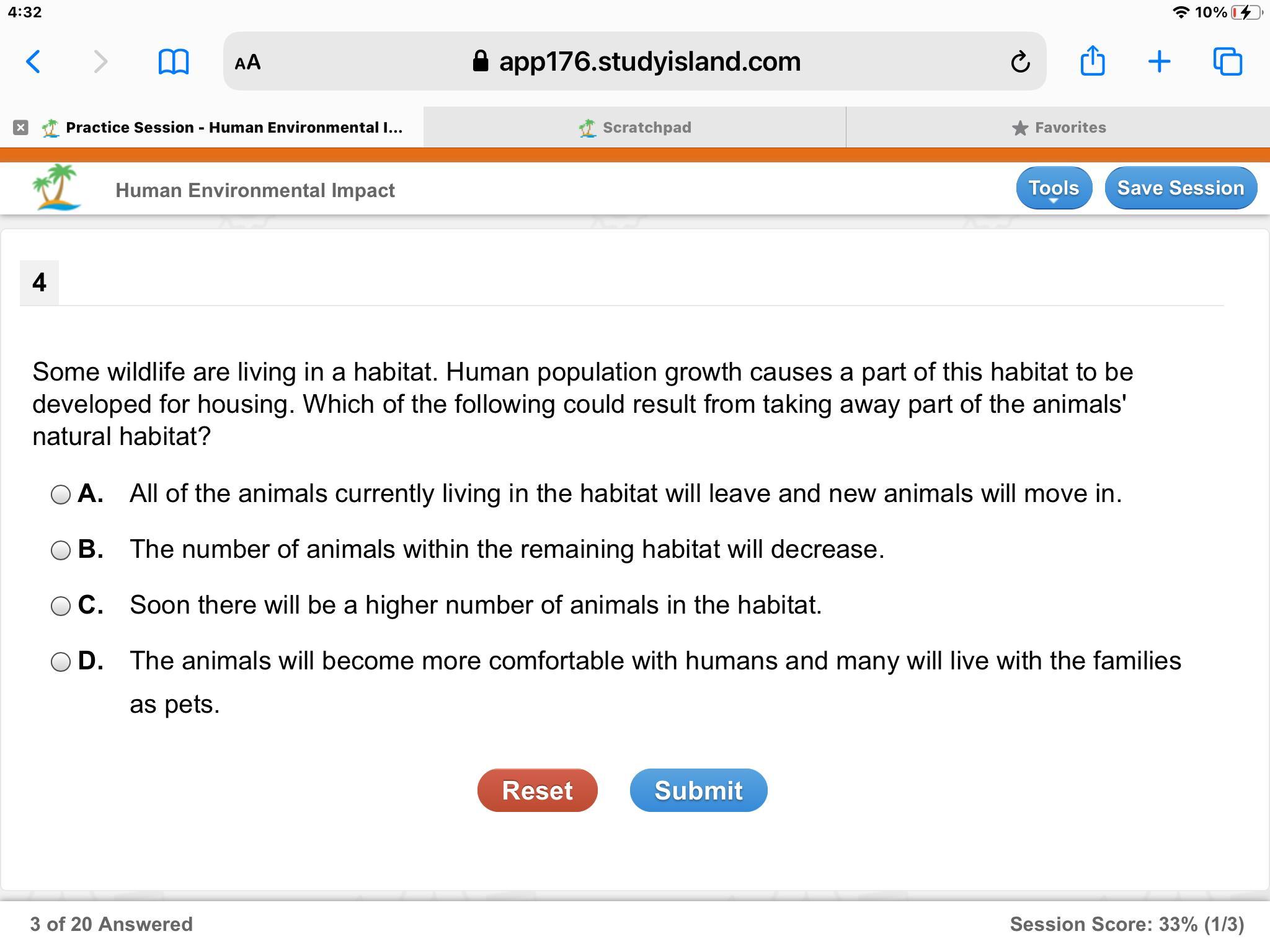
Task: Open the share sheet icon
Action: (x=1093, y=60)
